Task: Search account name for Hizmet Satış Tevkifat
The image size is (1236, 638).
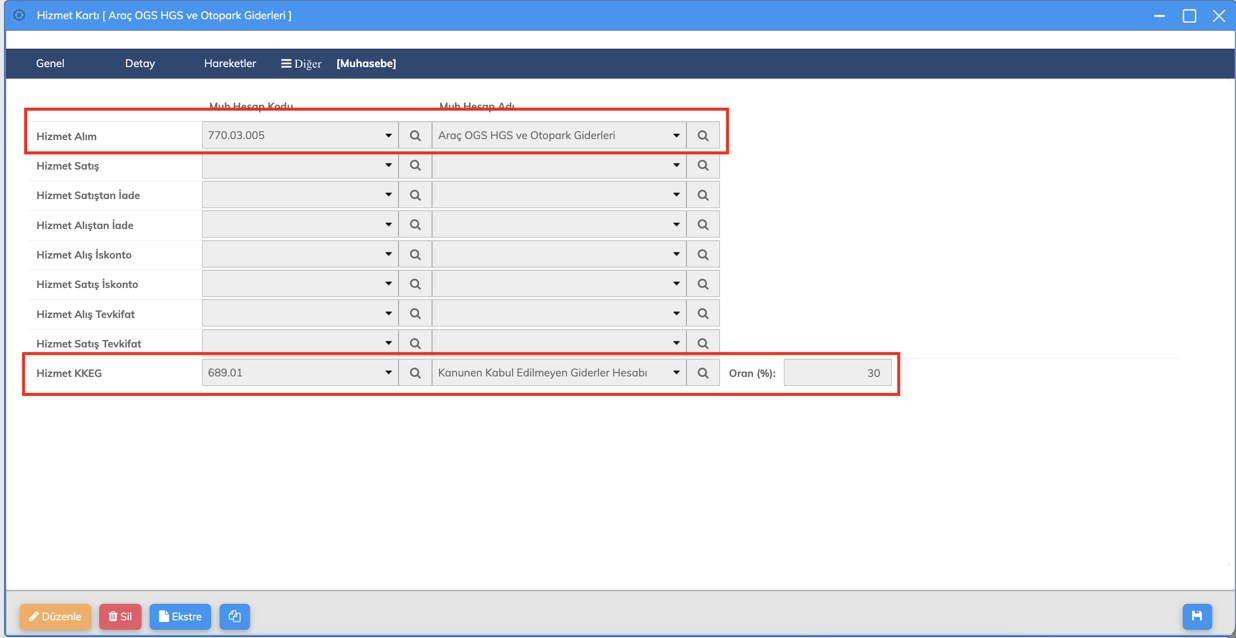Action: pos(703,344)
